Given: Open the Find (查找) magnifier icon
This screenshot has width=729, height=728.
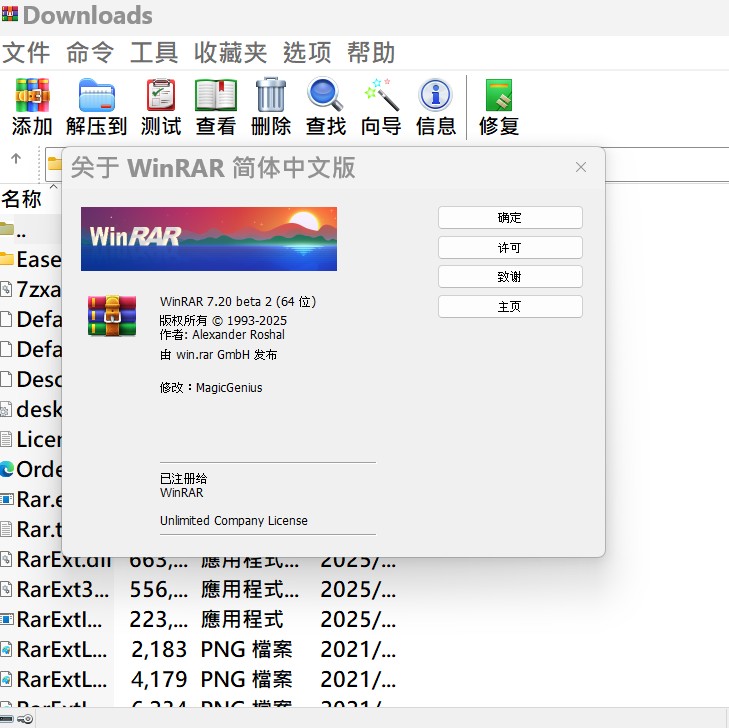Looking at the screenshot, I should (x=326, y=96).
